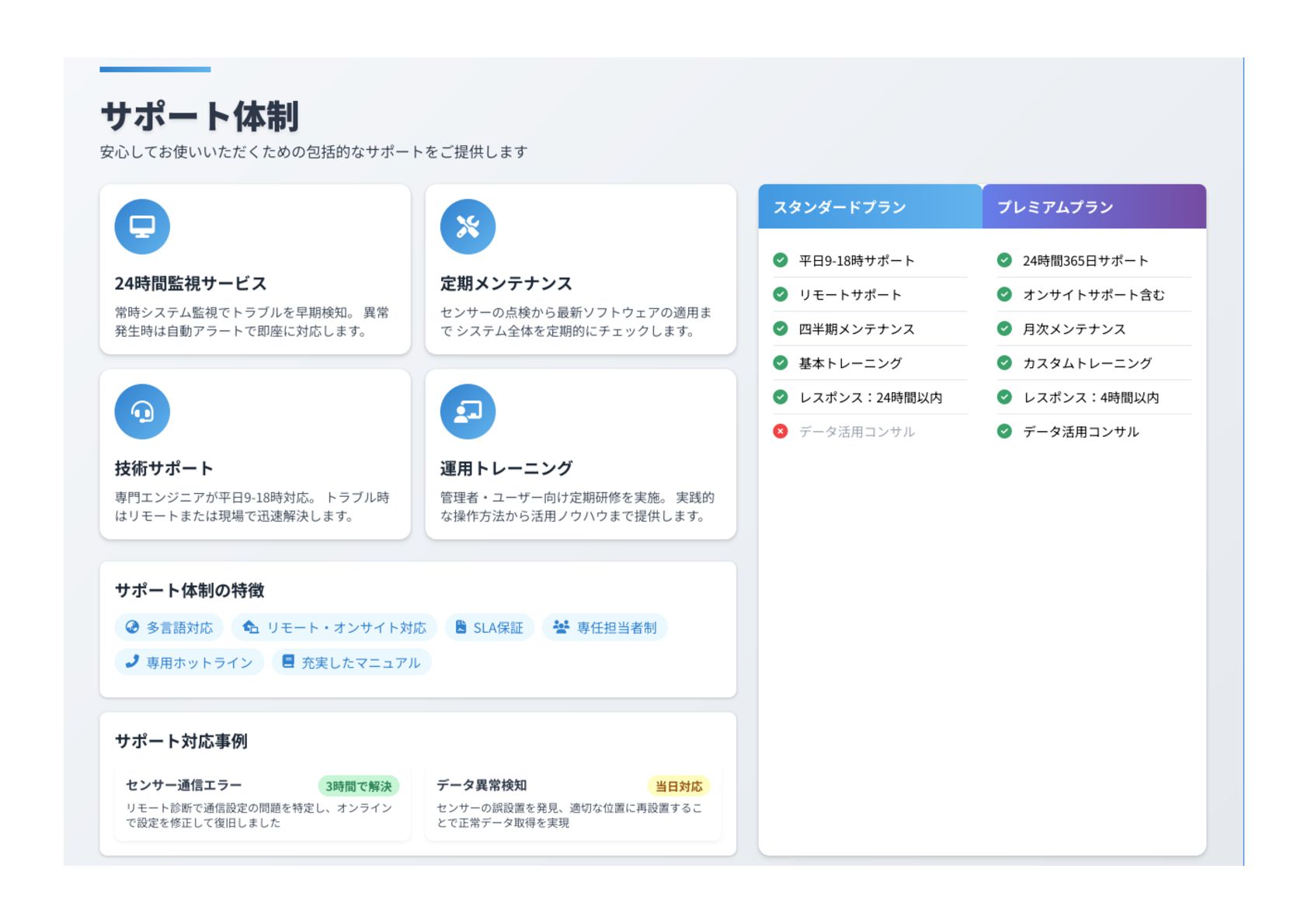The height and width of the screenshot is (924, 1308).
Task: Click the 24時間監視サービス card title
Action: point(190,283)
